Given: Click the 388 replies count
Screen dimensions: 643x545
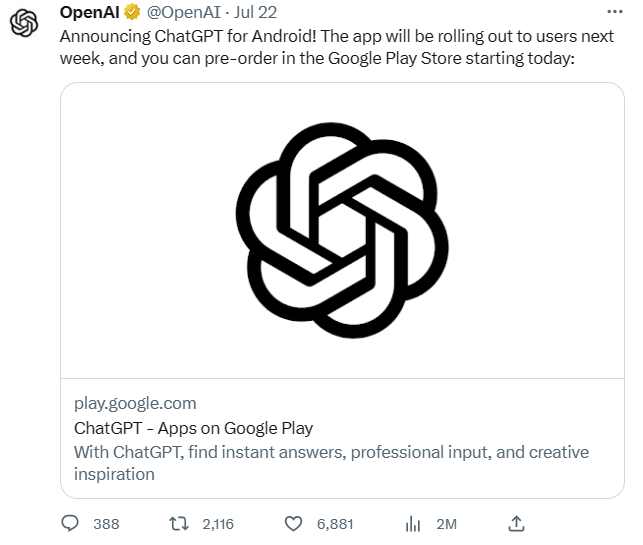Looking at the screenshot, I should (x=106, y=524).
